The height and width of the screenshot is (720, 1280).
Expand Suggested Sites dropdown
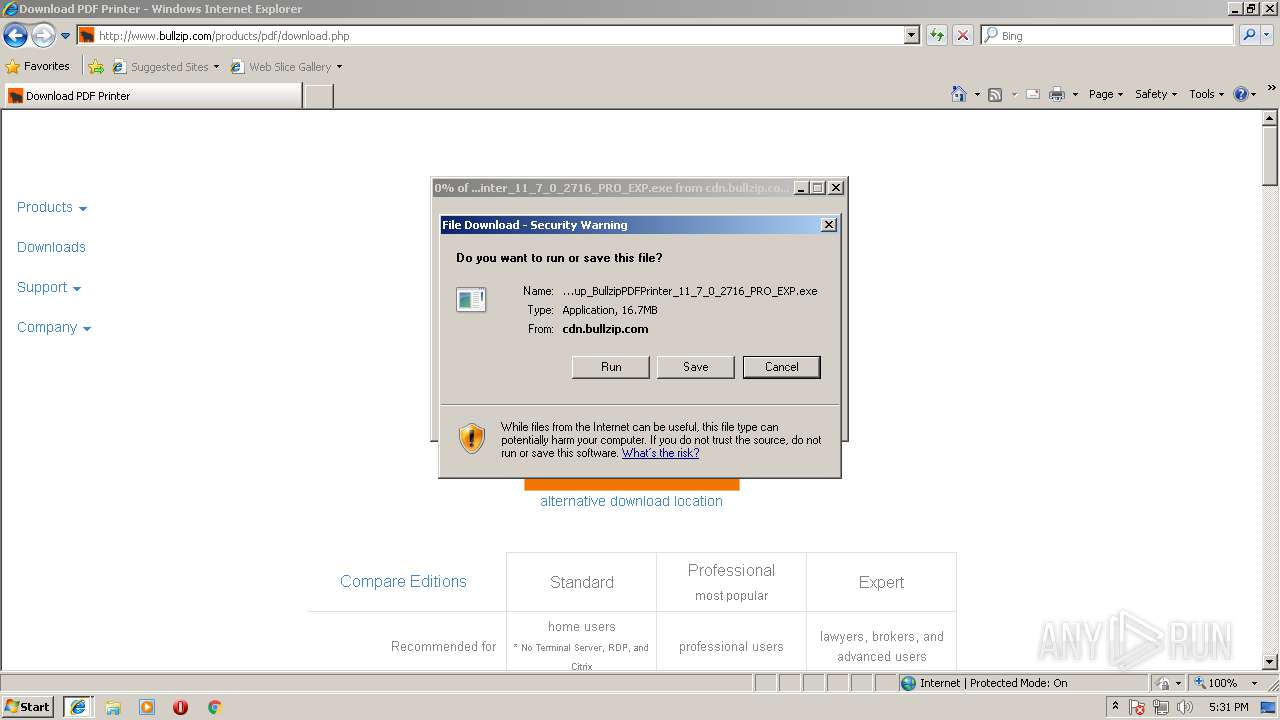point(216,67)
